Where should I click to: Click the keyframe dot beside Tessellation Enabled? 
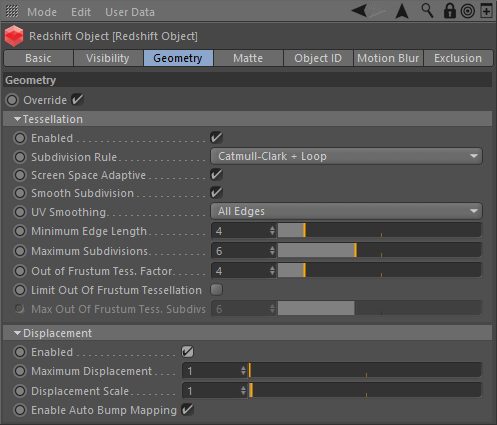pyautogui.click(x=20, y=138)
